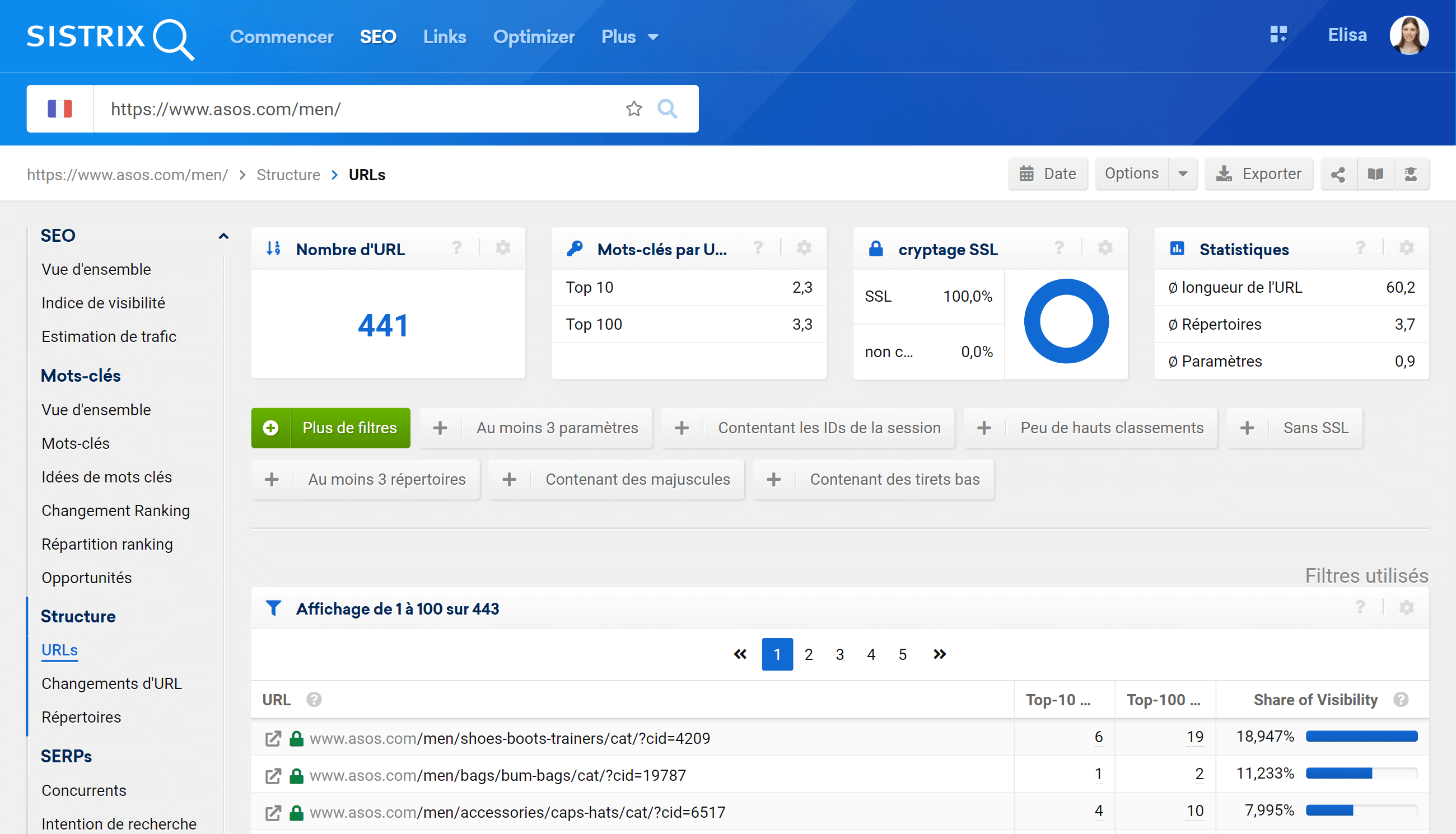This screenshot has height=834, width=1456.
Task: Click the tutorial graduate icon in toolbar
Action: 1411,174
